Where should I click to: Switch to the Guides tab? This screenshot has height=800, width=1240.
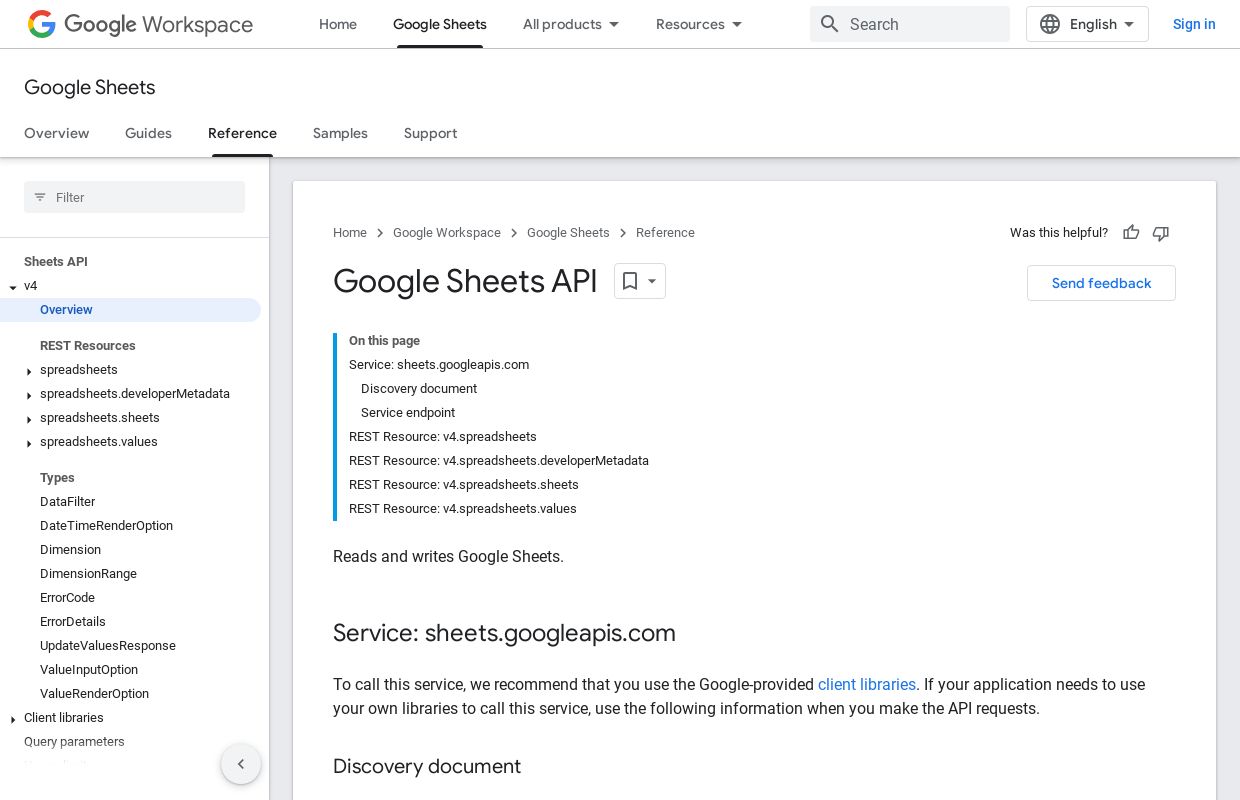148,133
